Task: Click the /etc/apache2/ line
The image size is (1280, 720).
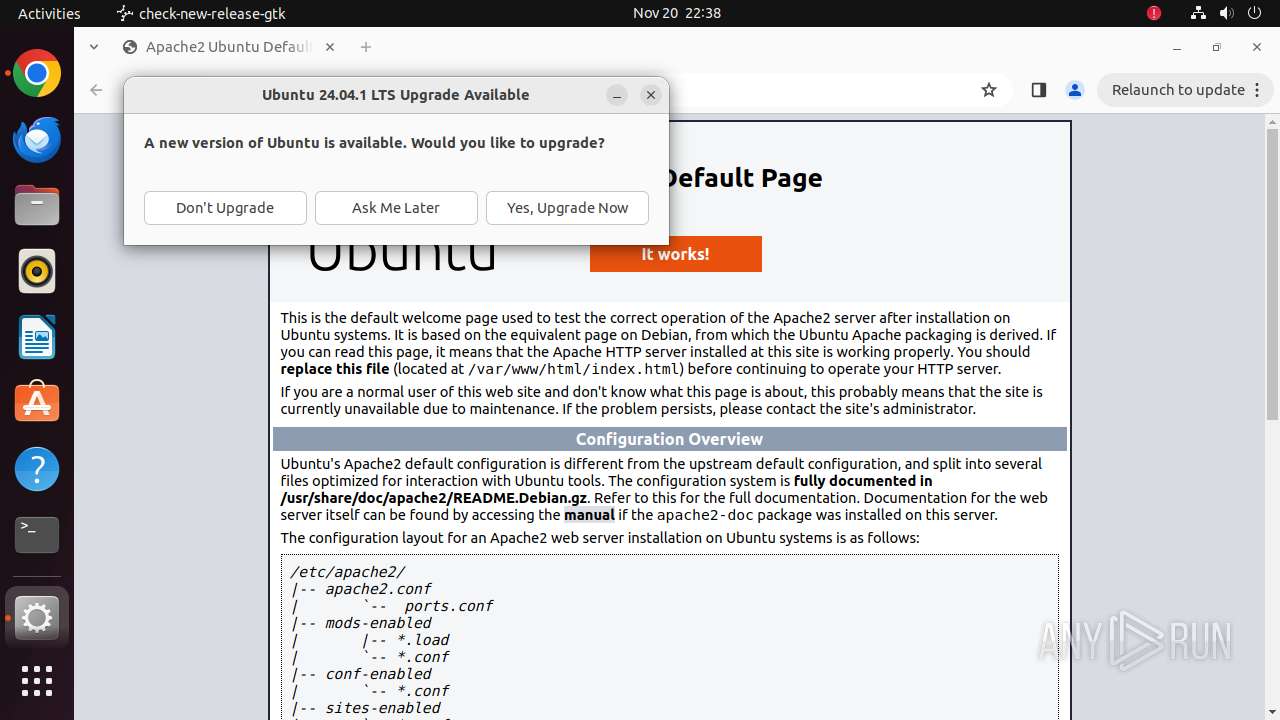Action: click(x=348, y=572)
